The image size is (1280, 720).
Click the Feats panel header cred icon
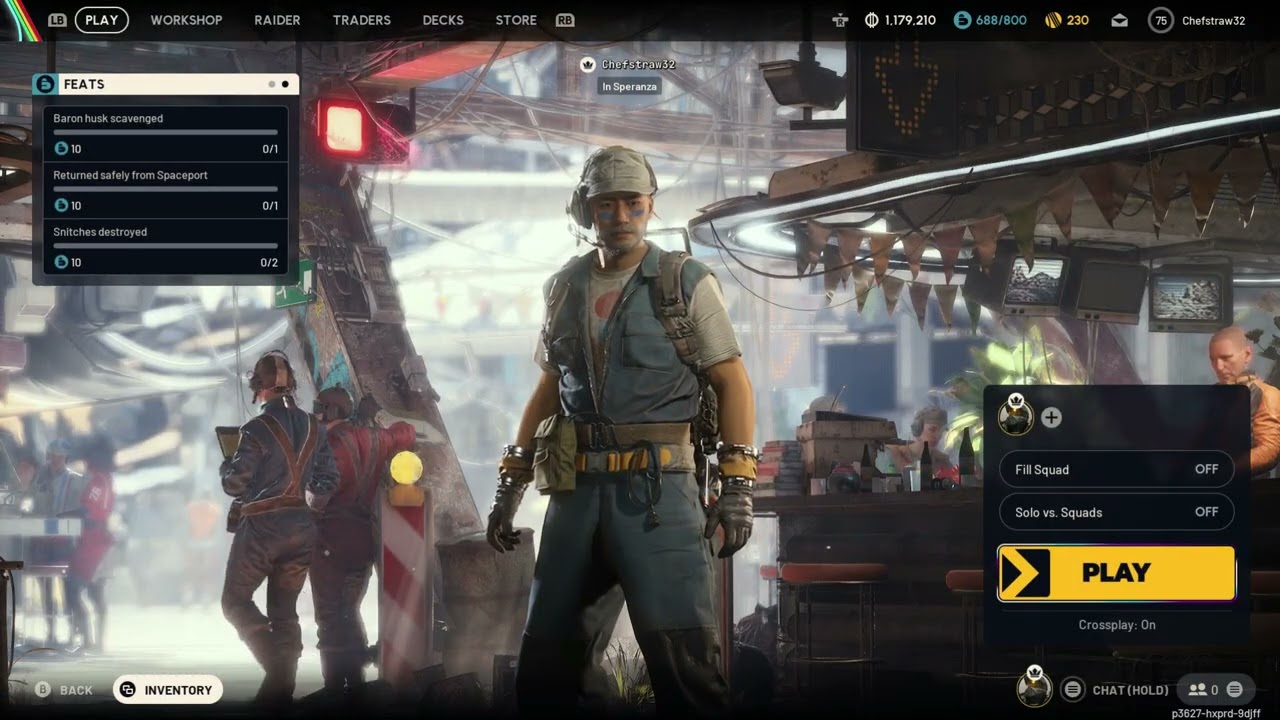45,84
